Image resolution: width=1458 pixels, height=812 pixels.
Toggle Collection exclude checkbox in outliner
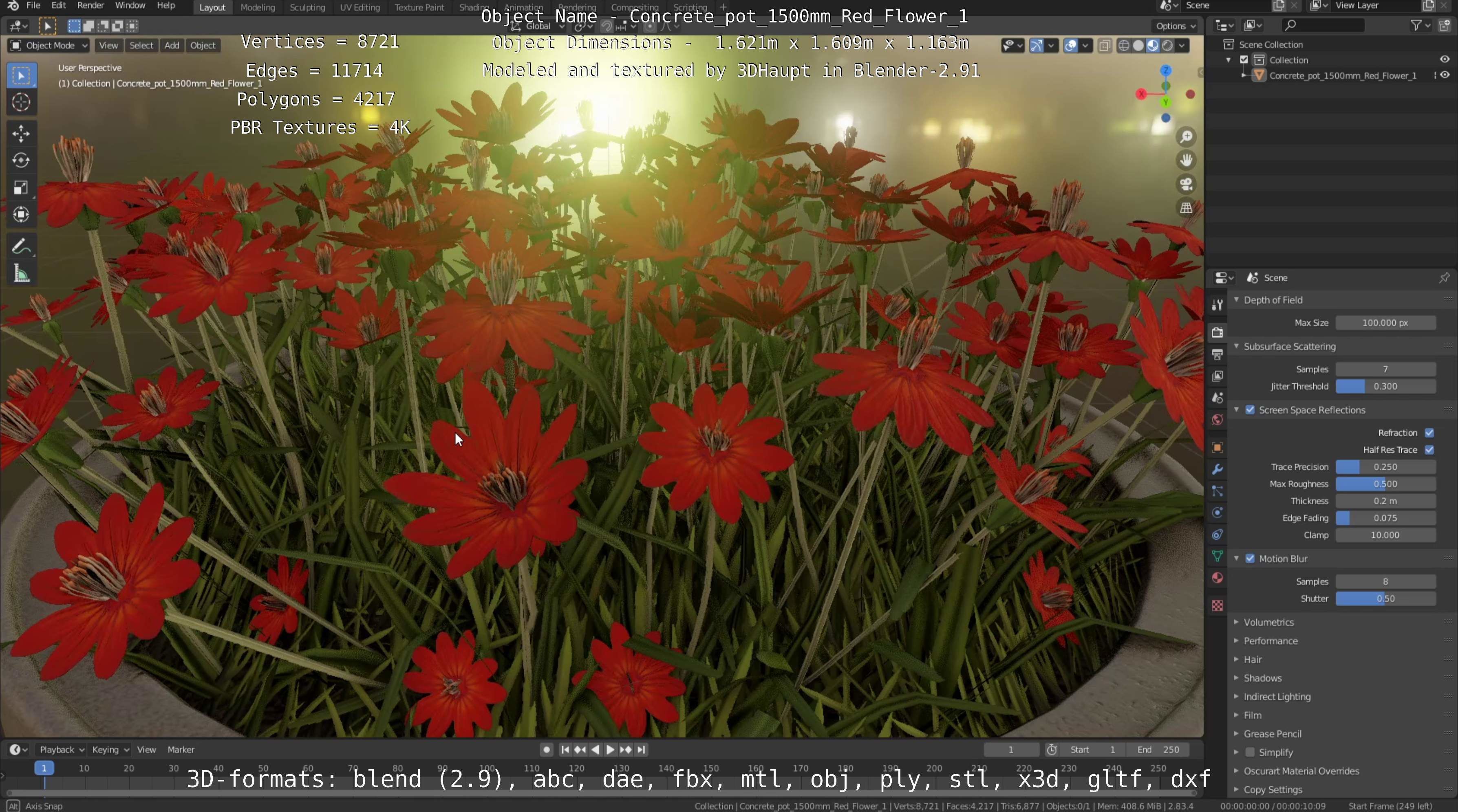pos(1244,60)
